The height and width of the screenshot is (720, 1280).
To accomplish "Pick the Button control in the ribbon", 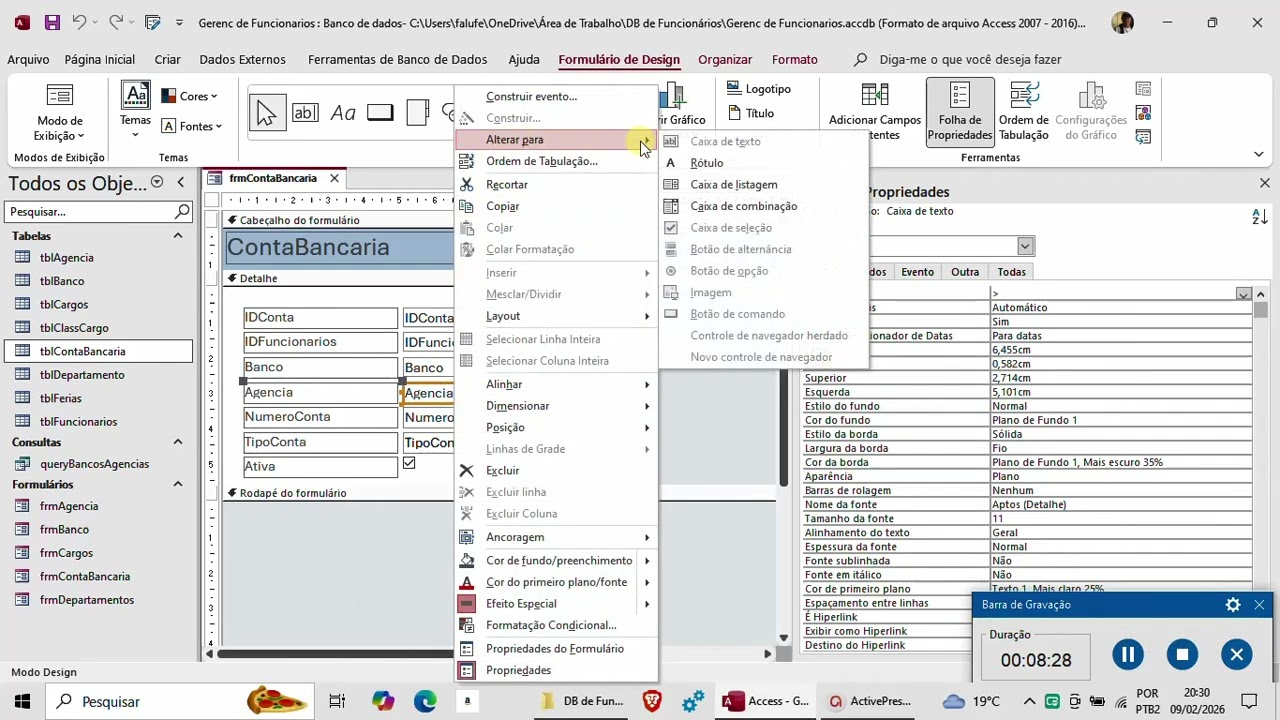I will pyautogui.click(x=380, y=113).
